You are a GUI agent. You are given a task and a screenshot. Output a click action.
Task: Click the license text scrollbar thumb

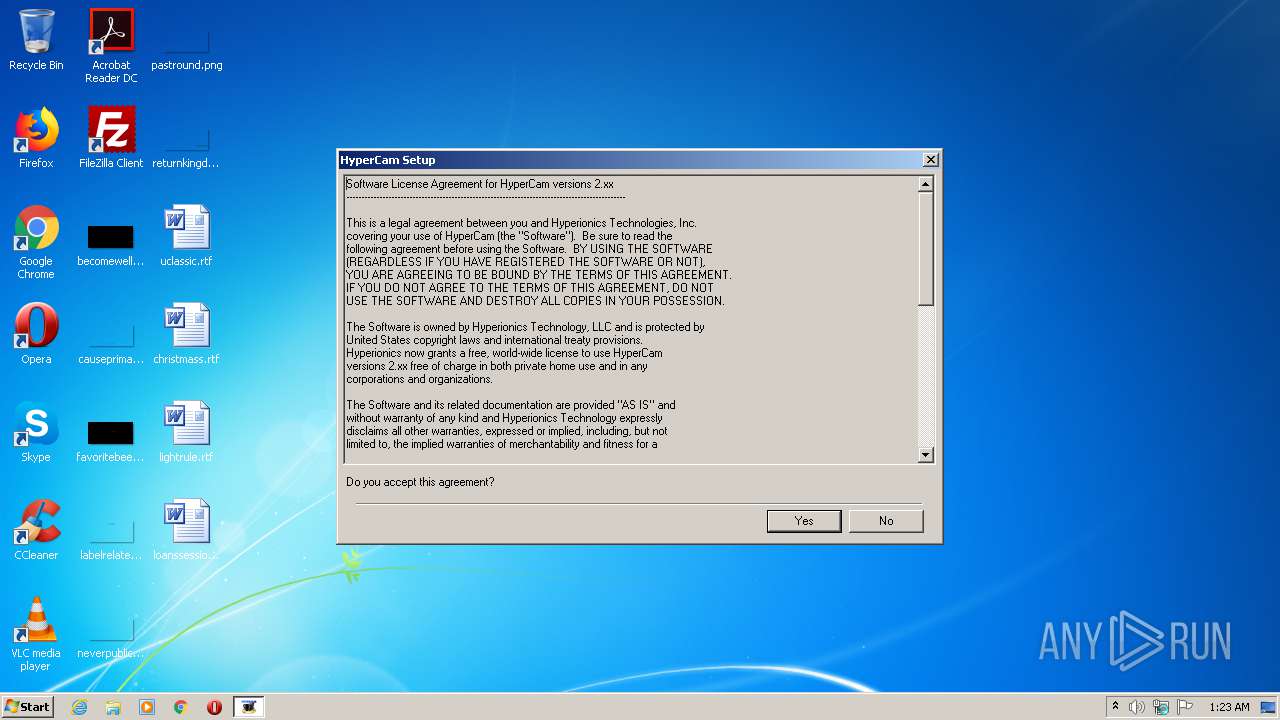coord(925,249)
